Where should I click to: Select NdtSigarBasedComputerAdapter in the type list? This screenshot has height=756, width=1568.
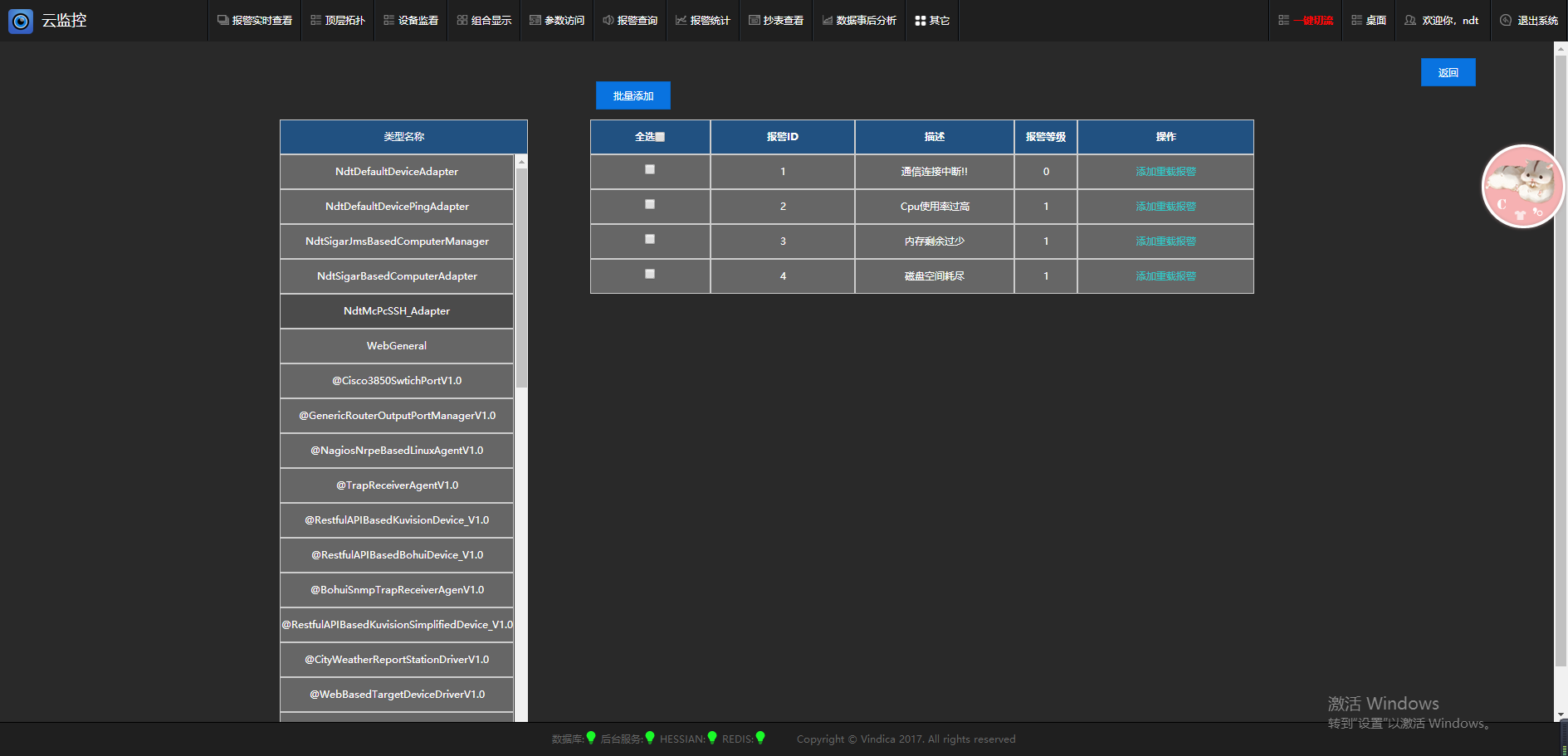pos(397,276)
